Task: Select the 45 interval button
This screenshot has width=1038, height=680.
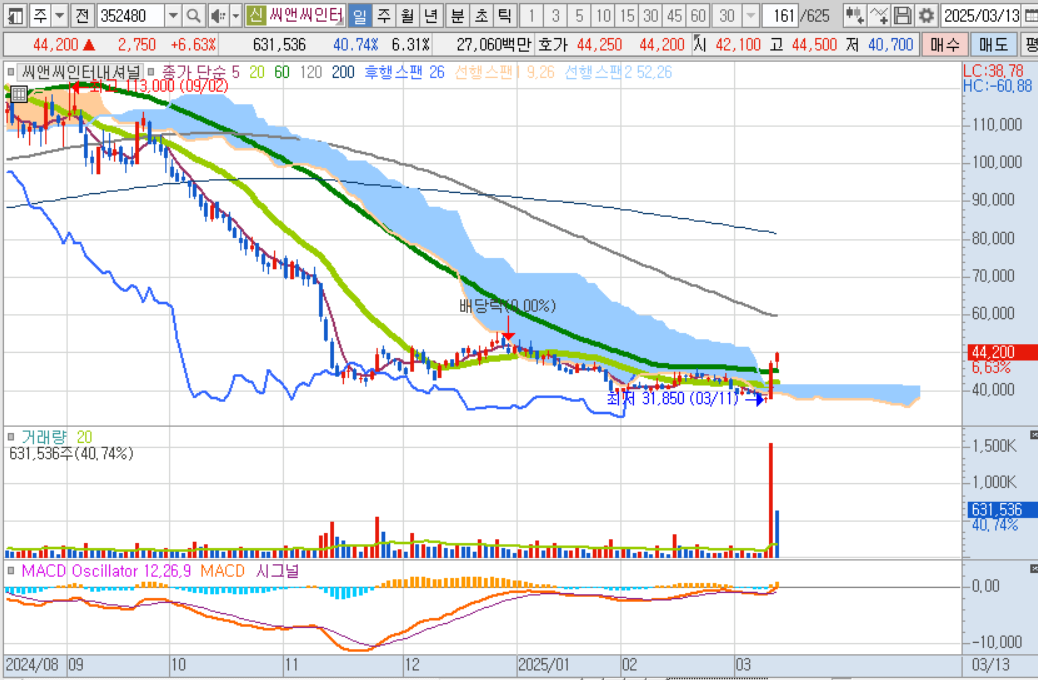Action: point(675,15)
